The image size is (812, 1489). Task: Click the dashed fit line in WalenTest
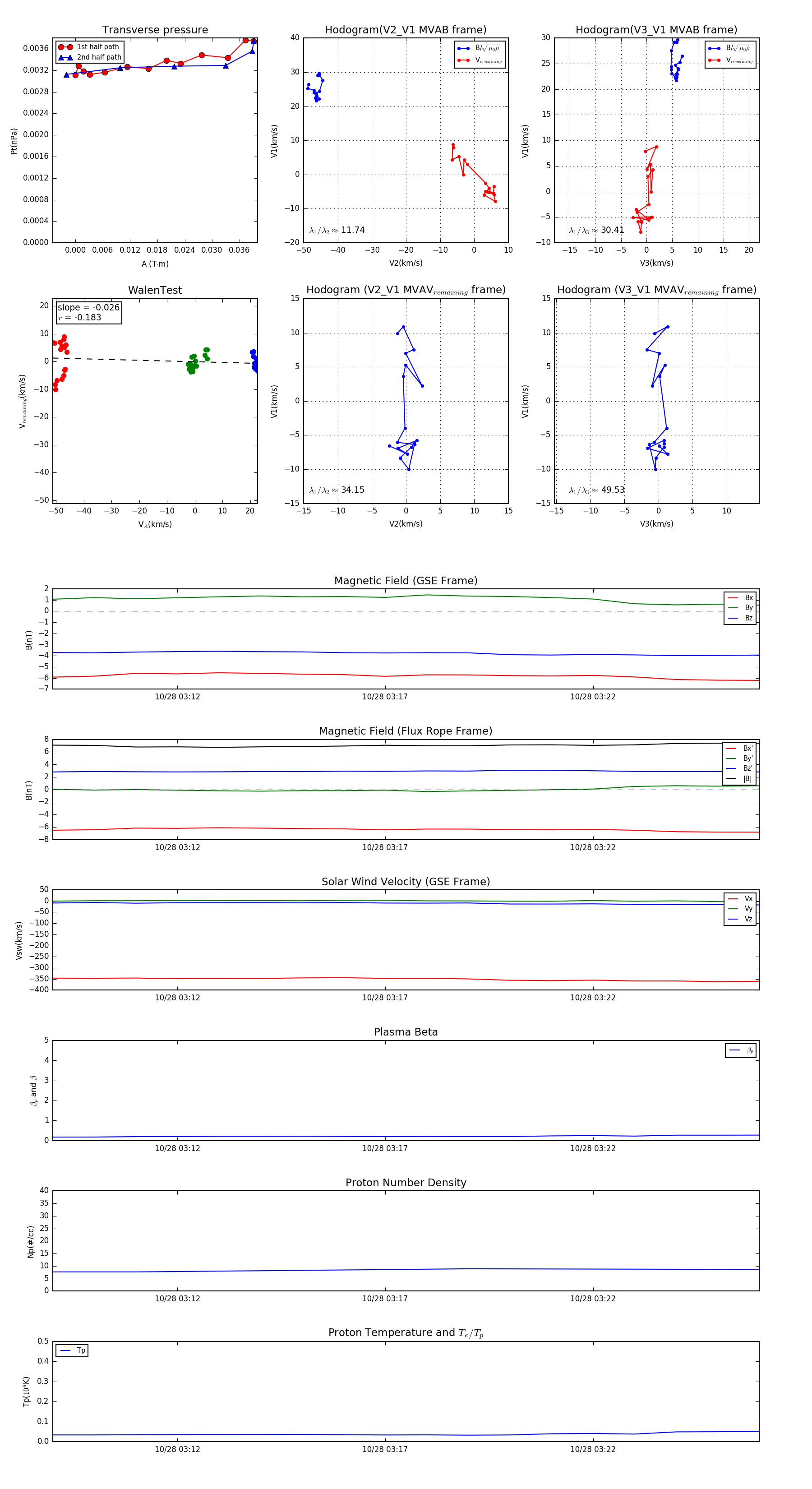(155, 361)
